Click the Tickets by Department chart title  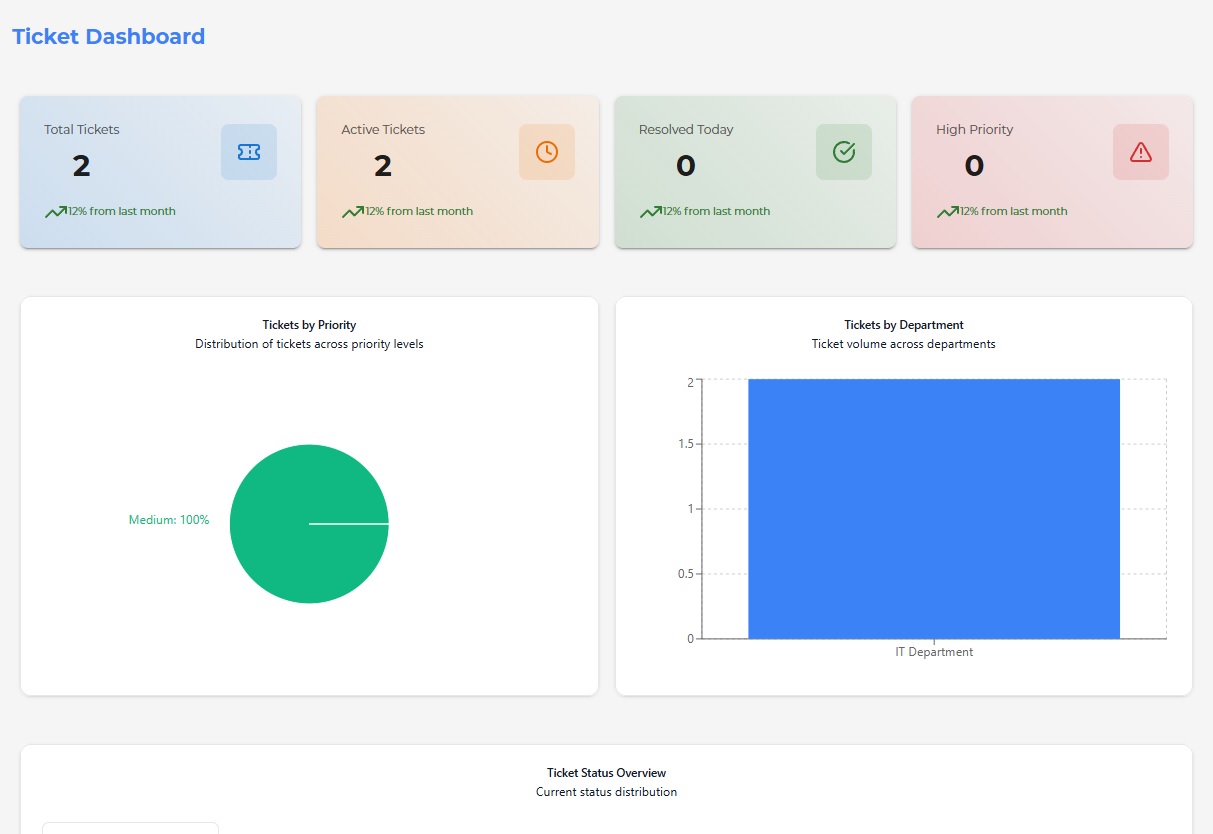(903, 324)
